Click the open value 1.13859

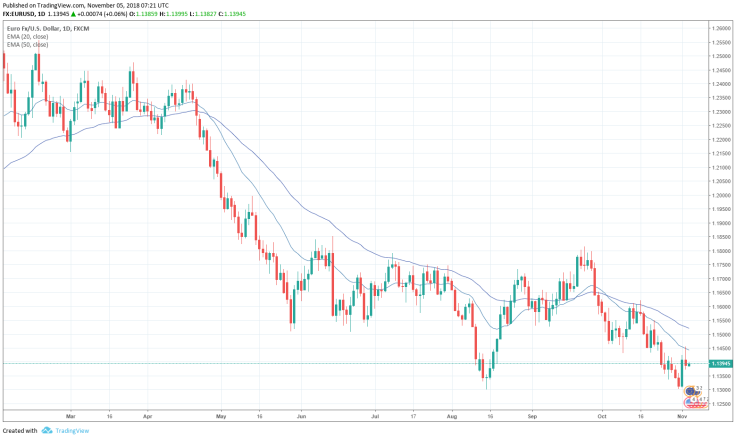pyautogui.click(x=147, y=14)
